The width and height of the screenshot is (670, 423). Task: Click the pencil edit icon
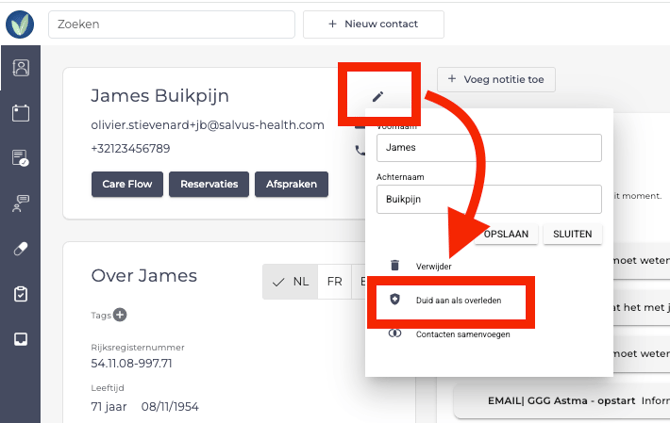tap(378, 97)
